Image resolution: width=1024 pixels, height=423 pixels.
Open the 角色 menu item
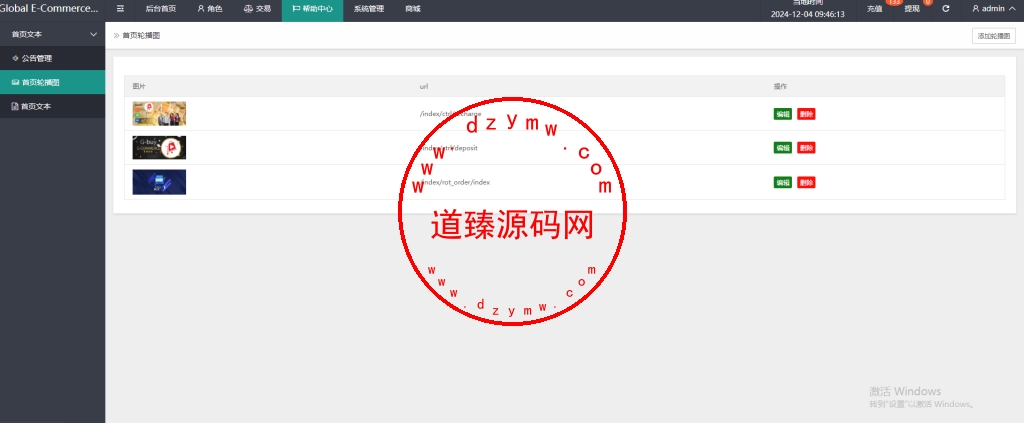point(210,9)
